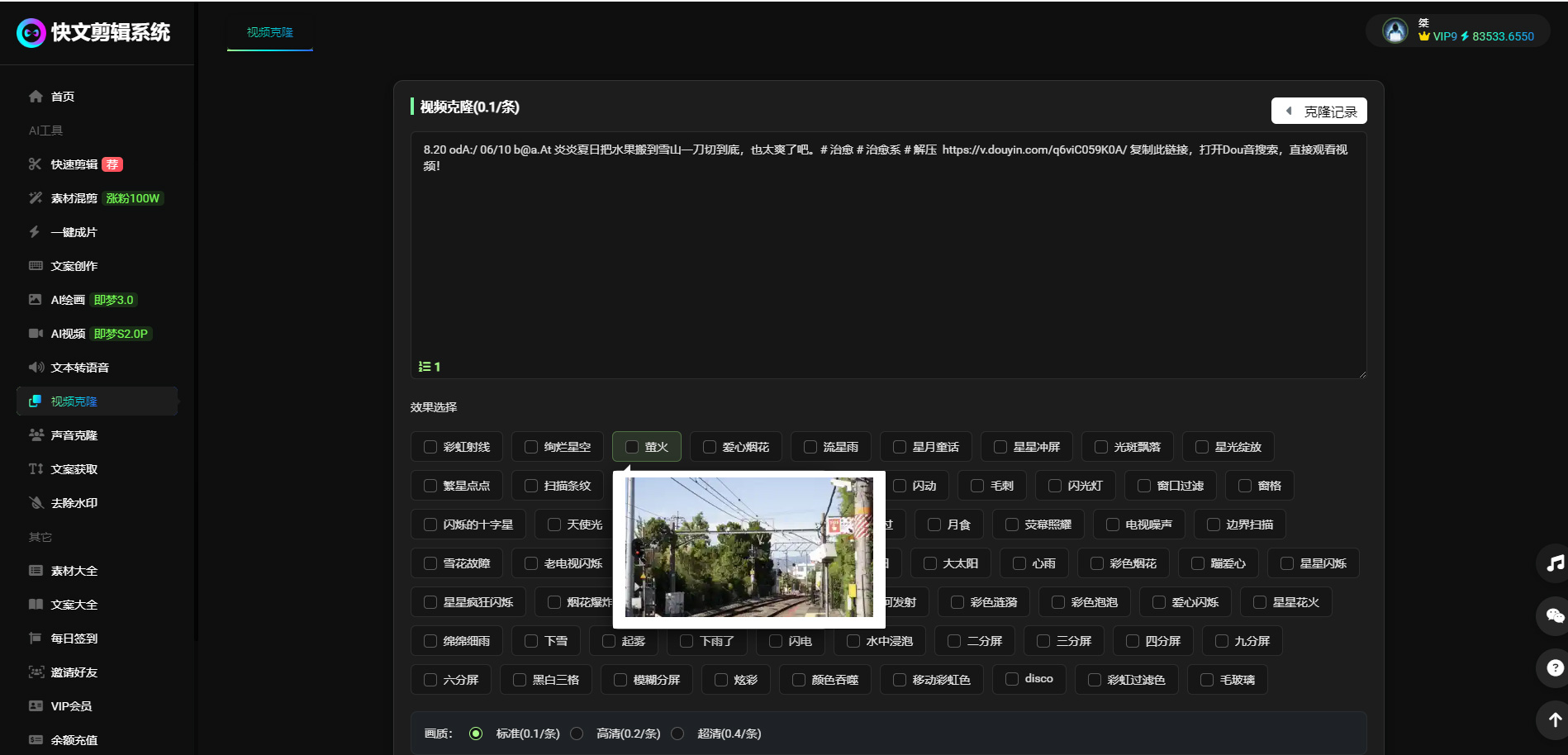Go to 余额充值 menu item
The image size is (1568, 755).
click(74, 740)
